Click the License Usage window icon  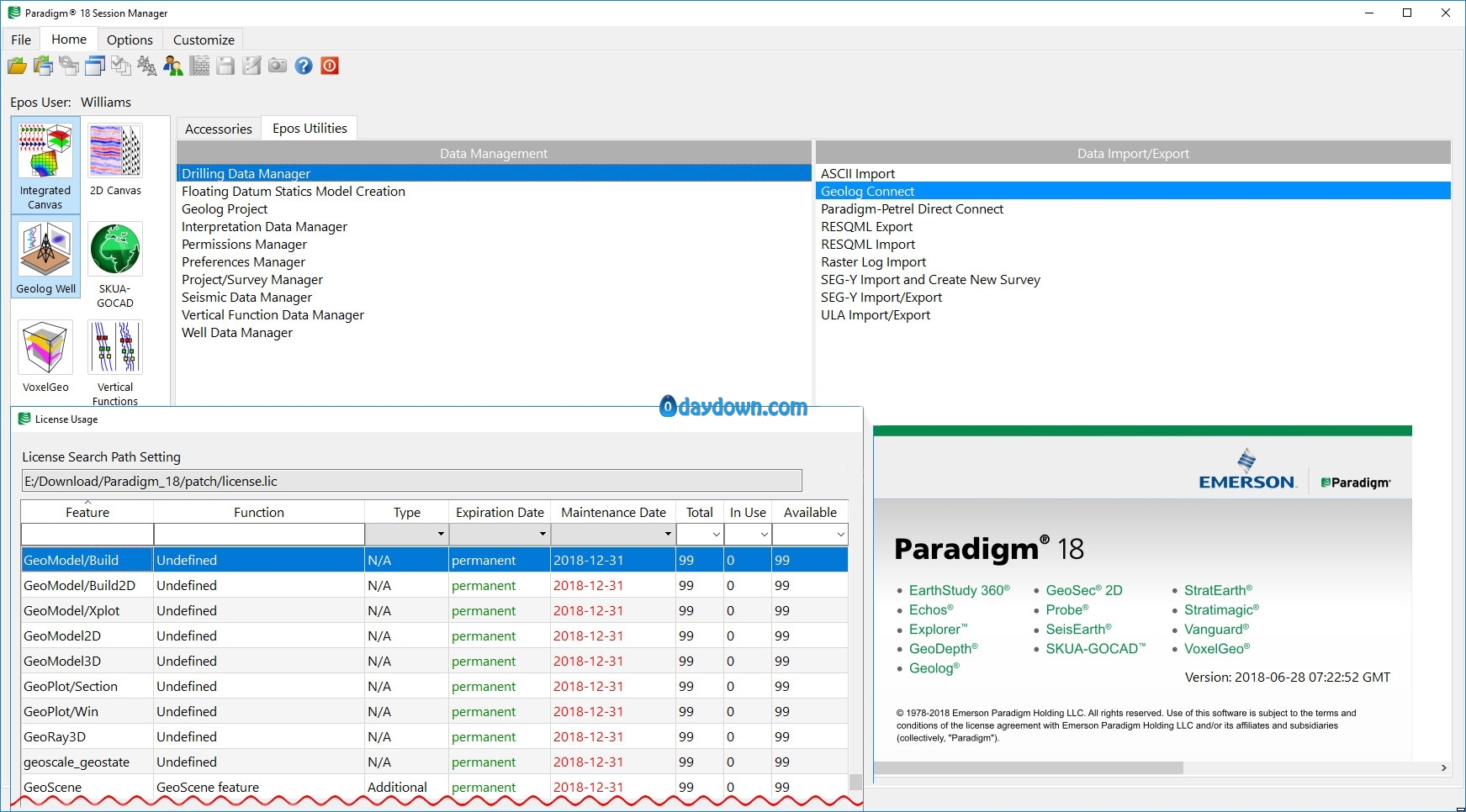24,419
